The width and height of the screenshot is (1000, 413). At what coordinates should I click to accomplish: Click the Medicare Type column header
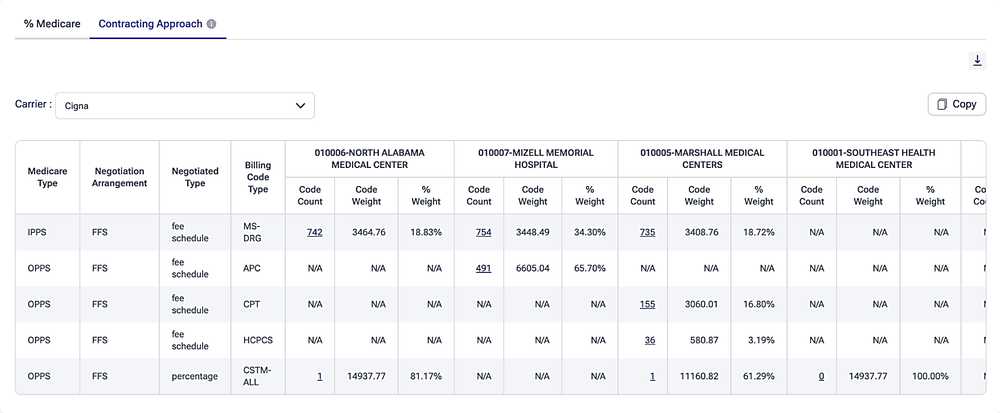pos(47,177)
